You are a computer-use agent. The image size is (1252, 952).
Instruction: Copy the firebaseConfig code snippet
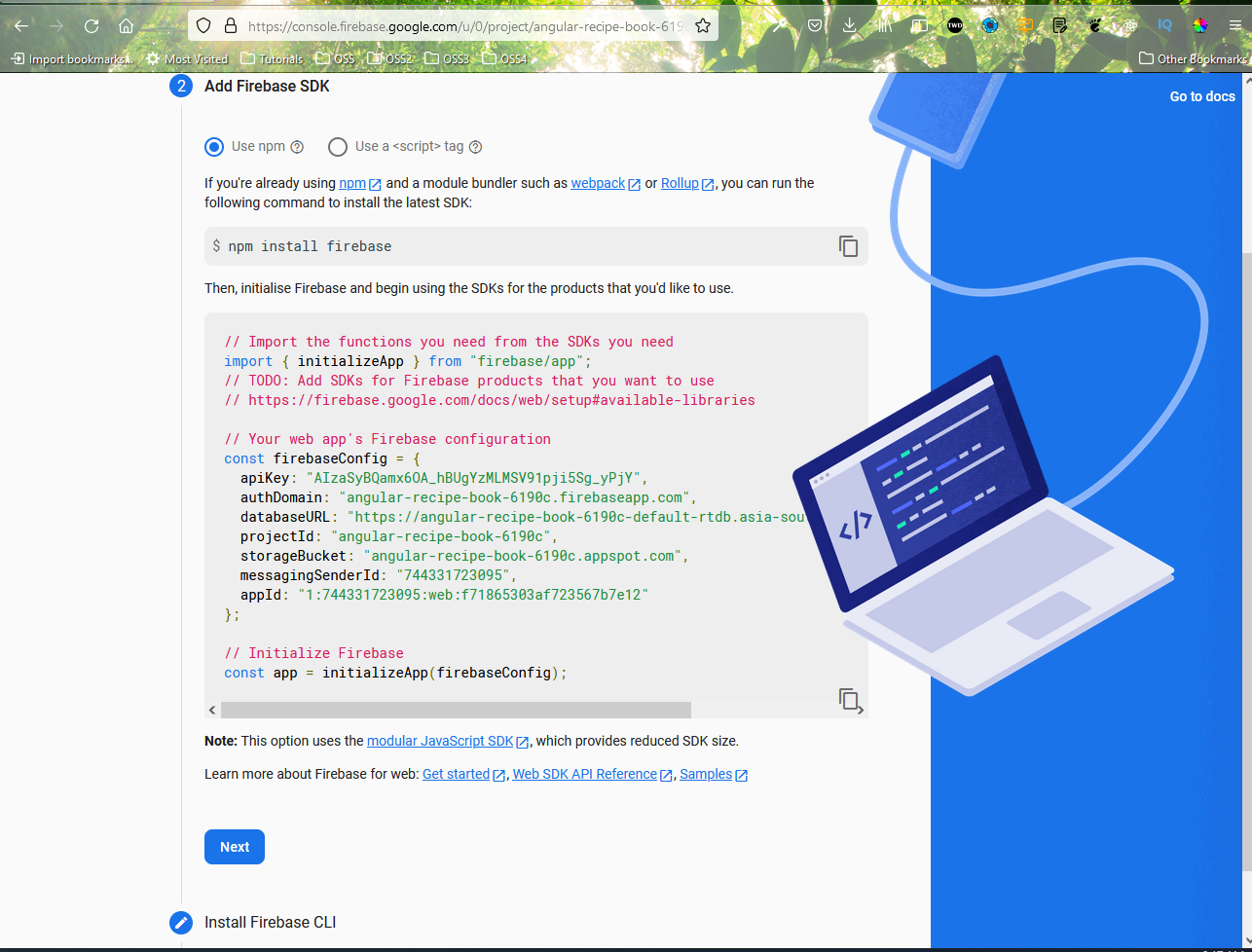[x=848, y=699]
